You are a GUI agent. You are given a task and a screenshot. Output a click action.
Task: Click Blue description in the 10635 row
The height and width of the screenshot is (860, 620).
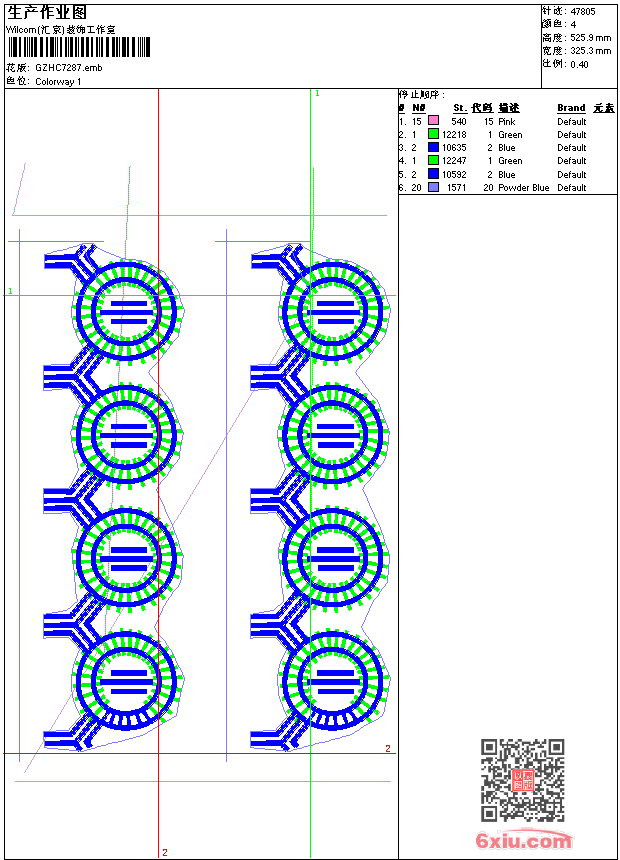(506, 148)
